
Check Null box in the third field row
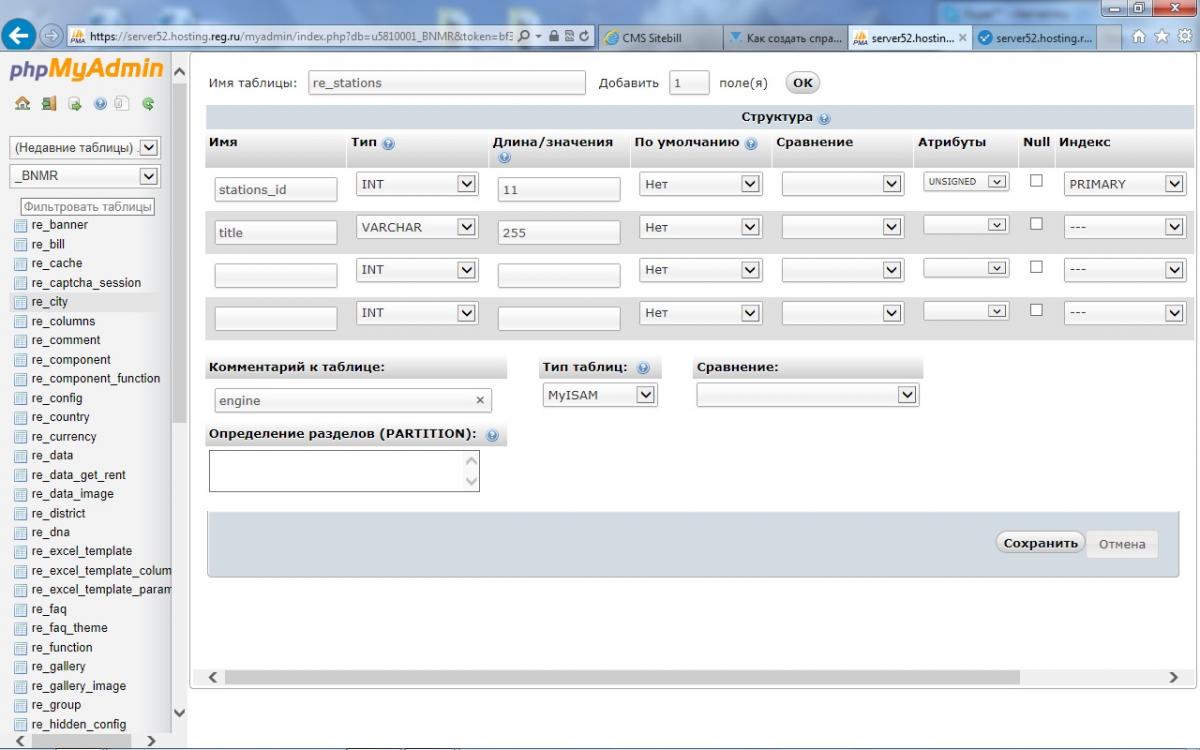[x=1036, y=267]
